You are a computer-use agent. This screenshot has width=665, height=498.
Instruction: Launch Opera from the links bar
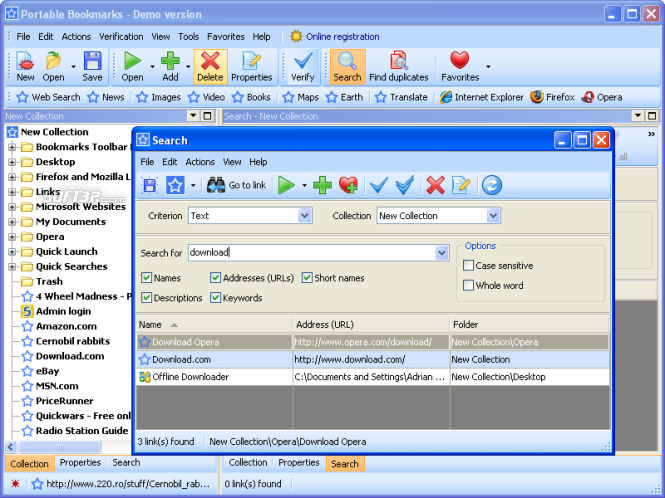point(602,97)
